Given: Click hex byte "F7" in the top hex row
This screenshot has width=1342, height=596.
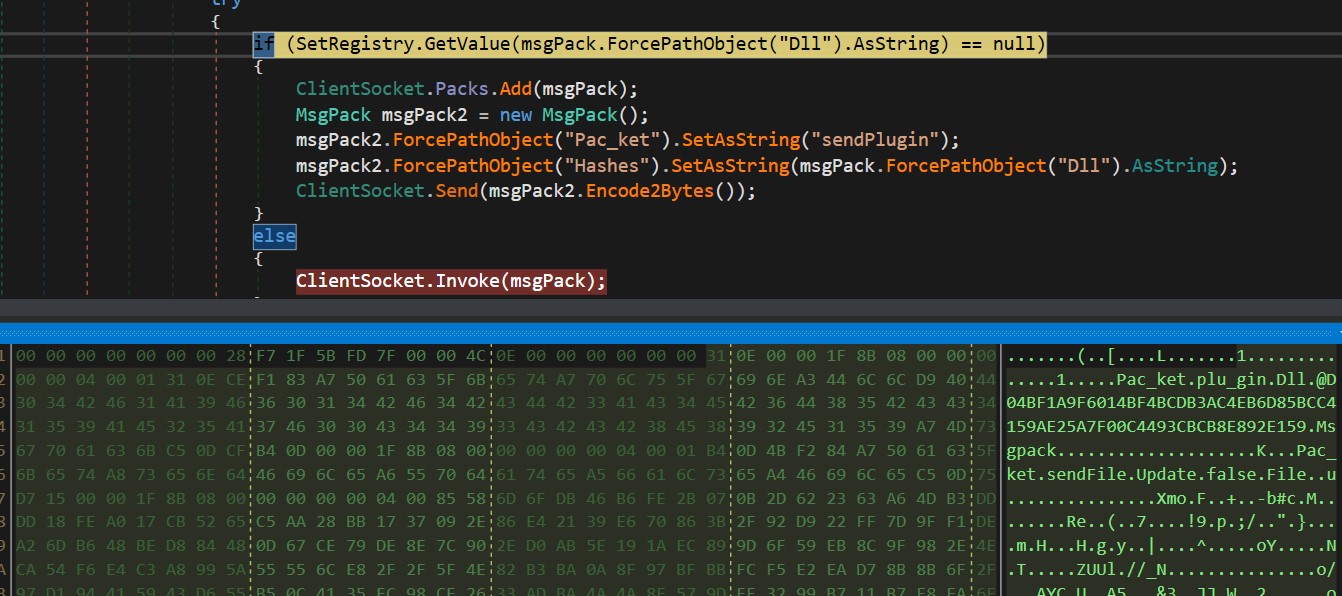Looking at the screenshot, I should (268, 357).
